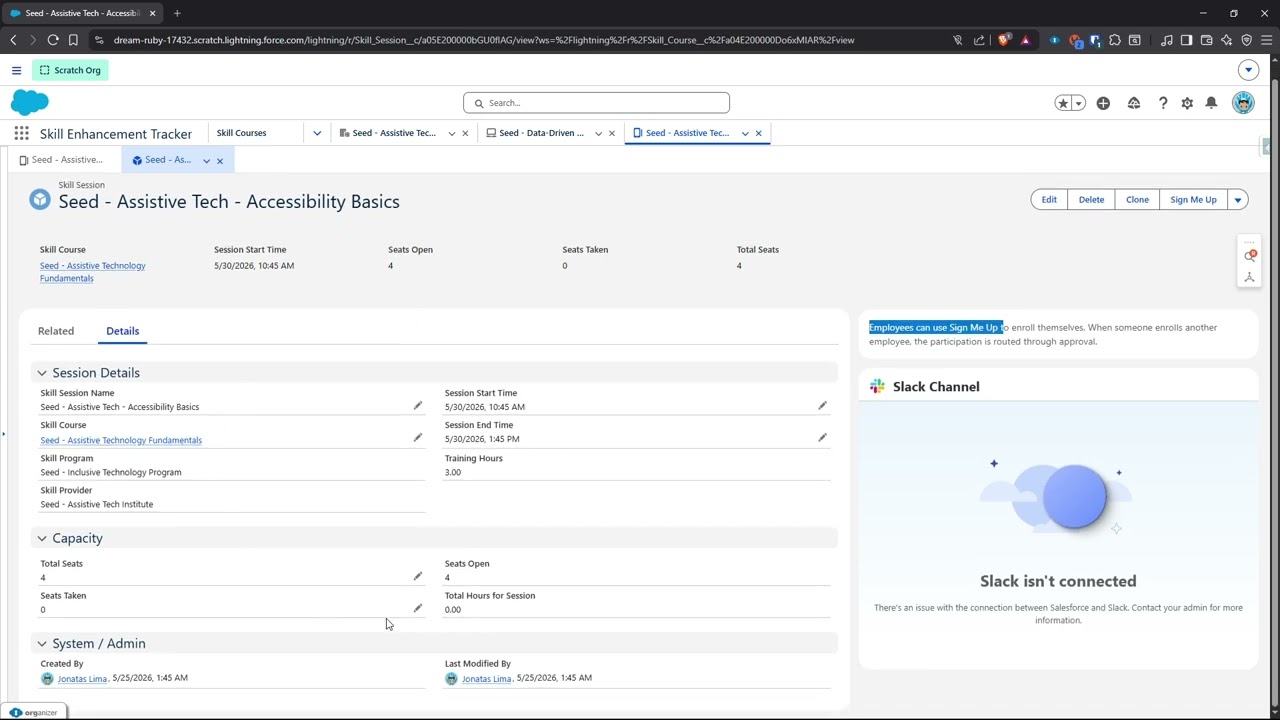The image size is (1280, 720).
Task: Edit Seats Taken with pencil icon
Action: [x=418, y=608]
